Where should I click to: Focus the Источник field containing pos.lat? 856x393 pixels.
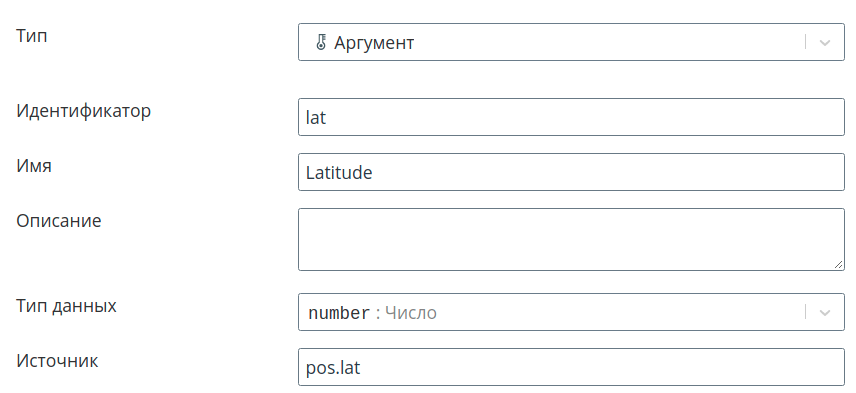571,367
